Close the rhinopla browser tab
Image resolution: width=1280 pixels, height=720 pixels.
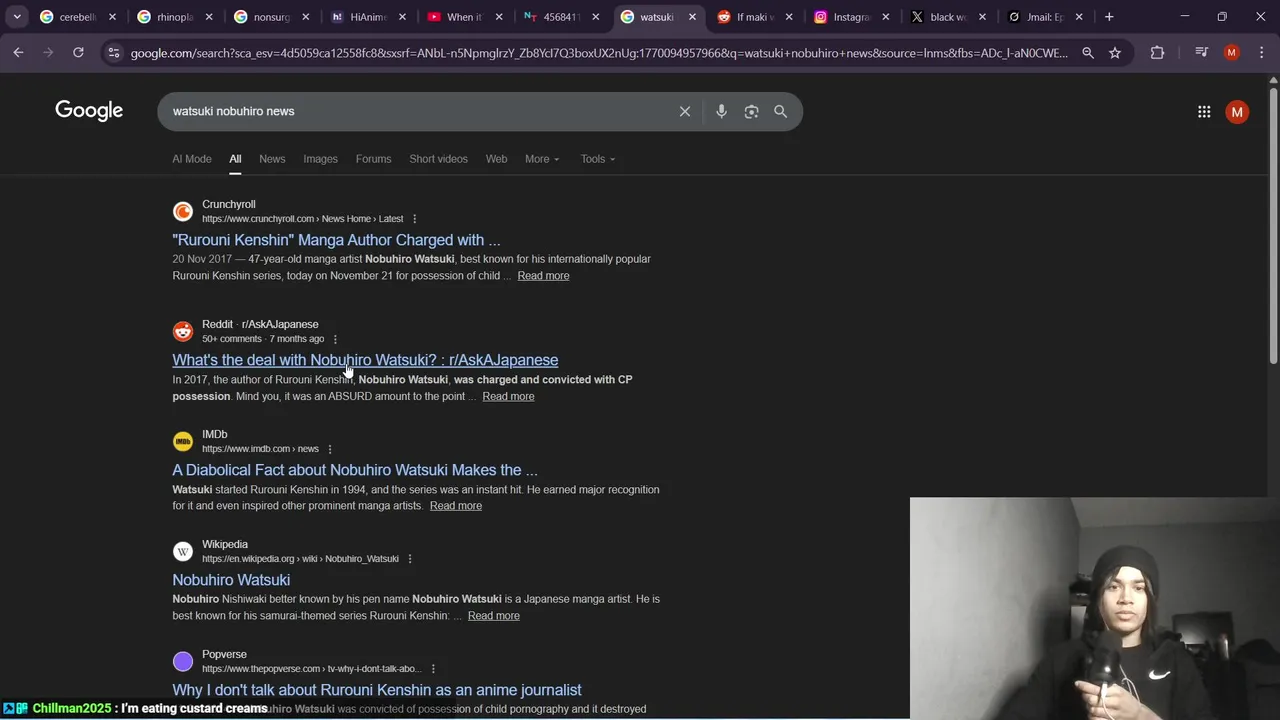tap(208, 17)
